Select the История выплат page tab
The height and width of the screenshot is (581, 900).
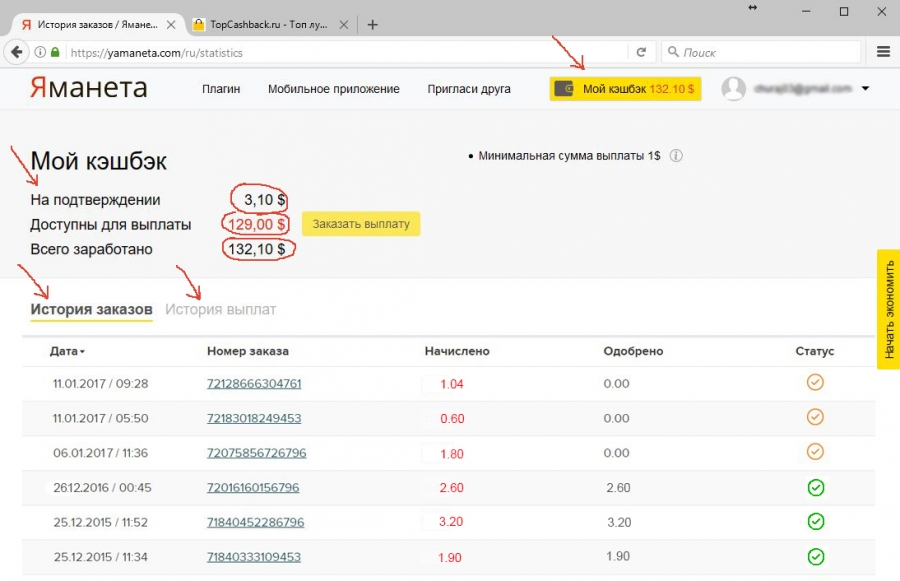(x=220, y=309)
